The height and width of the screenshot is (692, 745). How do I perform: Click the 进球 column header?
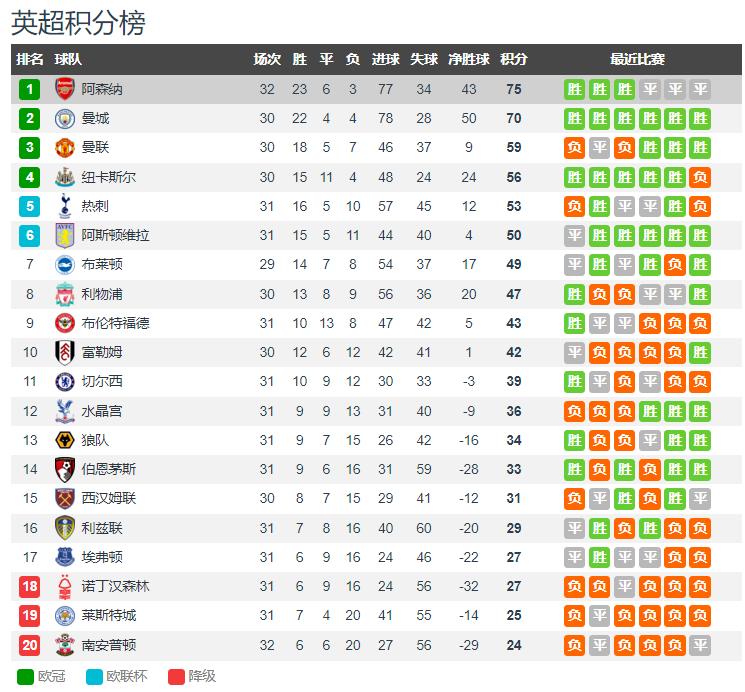coord(385,59)
